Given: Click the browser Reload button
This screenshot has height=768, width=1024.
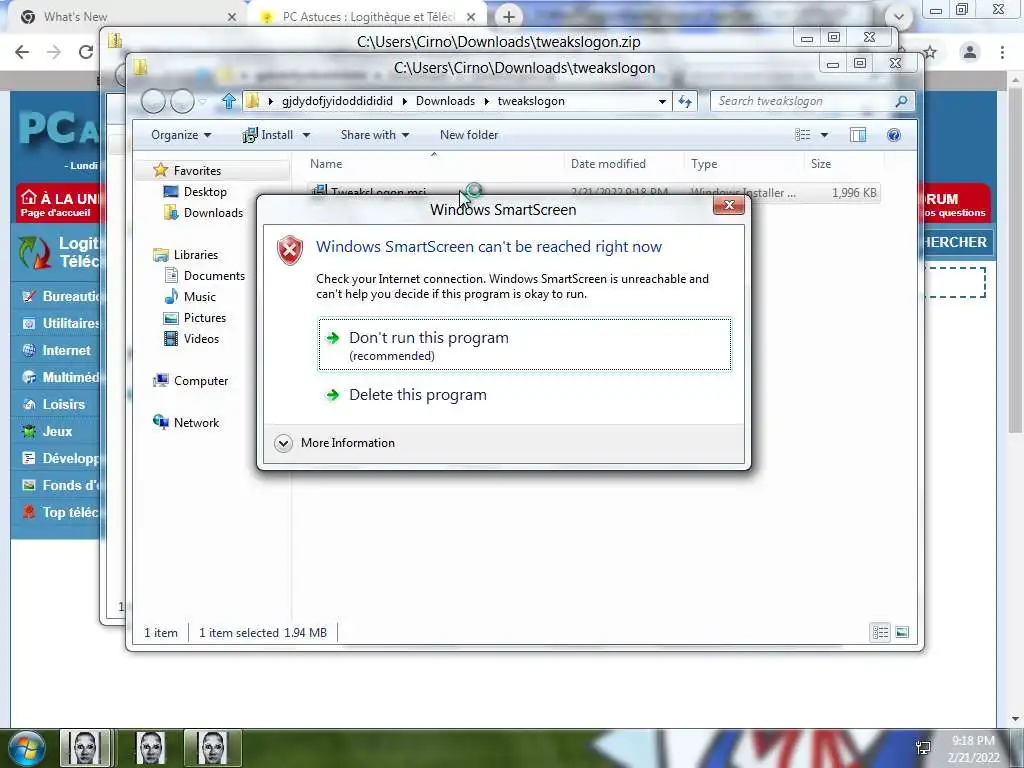Looking at the screenshot, I should (85, 52).
